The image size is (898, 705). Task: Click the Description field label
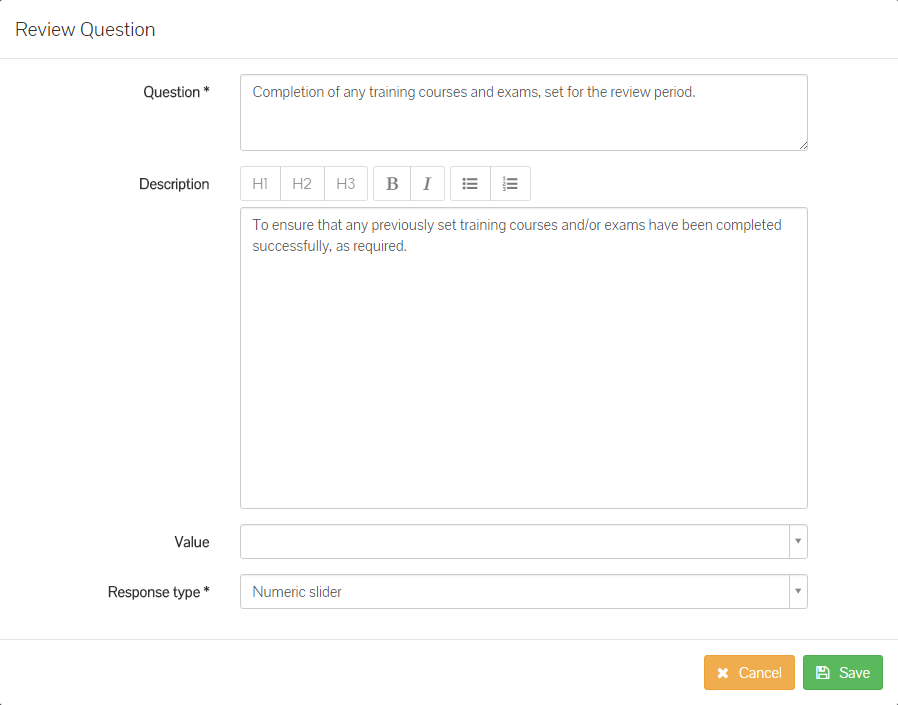pos(174,184)
